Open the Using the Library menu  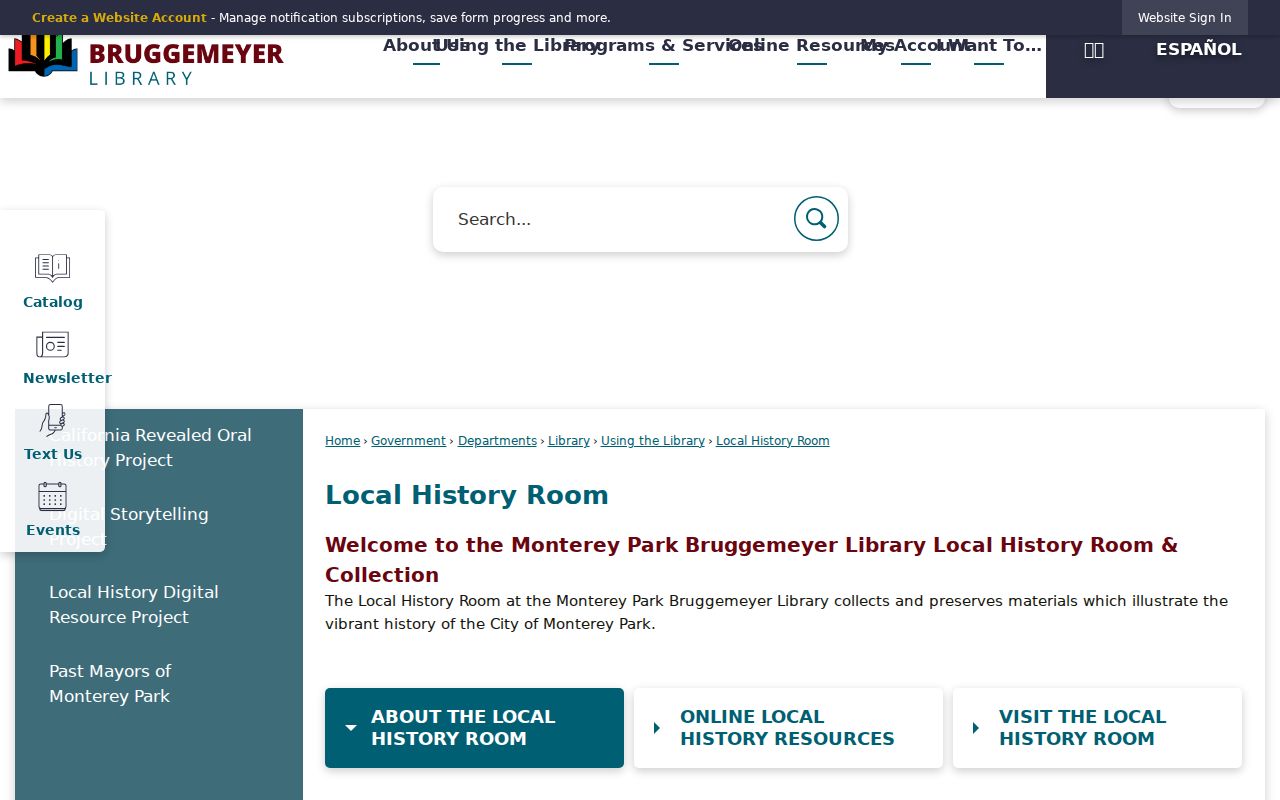pos(517,46)
